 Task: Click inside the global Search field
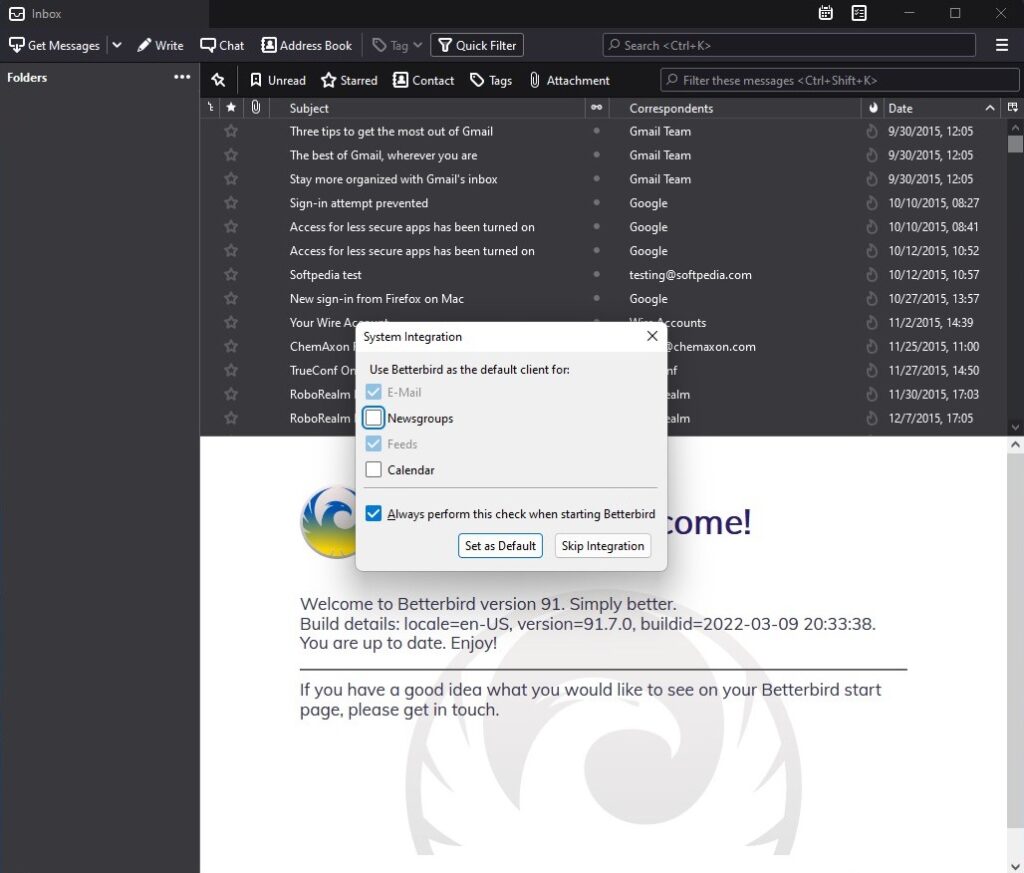point(789,45)
